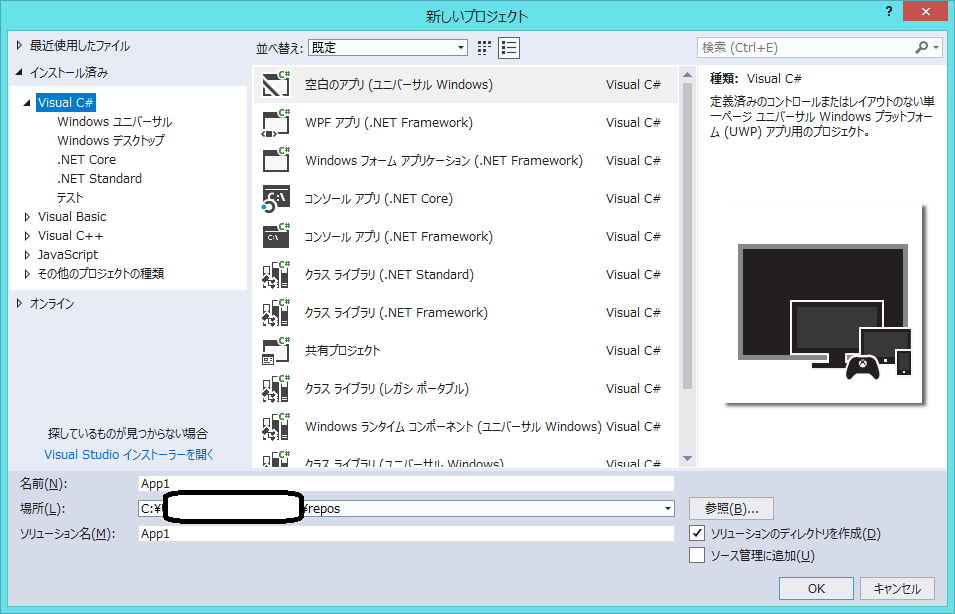Click the search magnifier icon
The image size is (955, 614).
pyautogui.click(x=922, y=47)
